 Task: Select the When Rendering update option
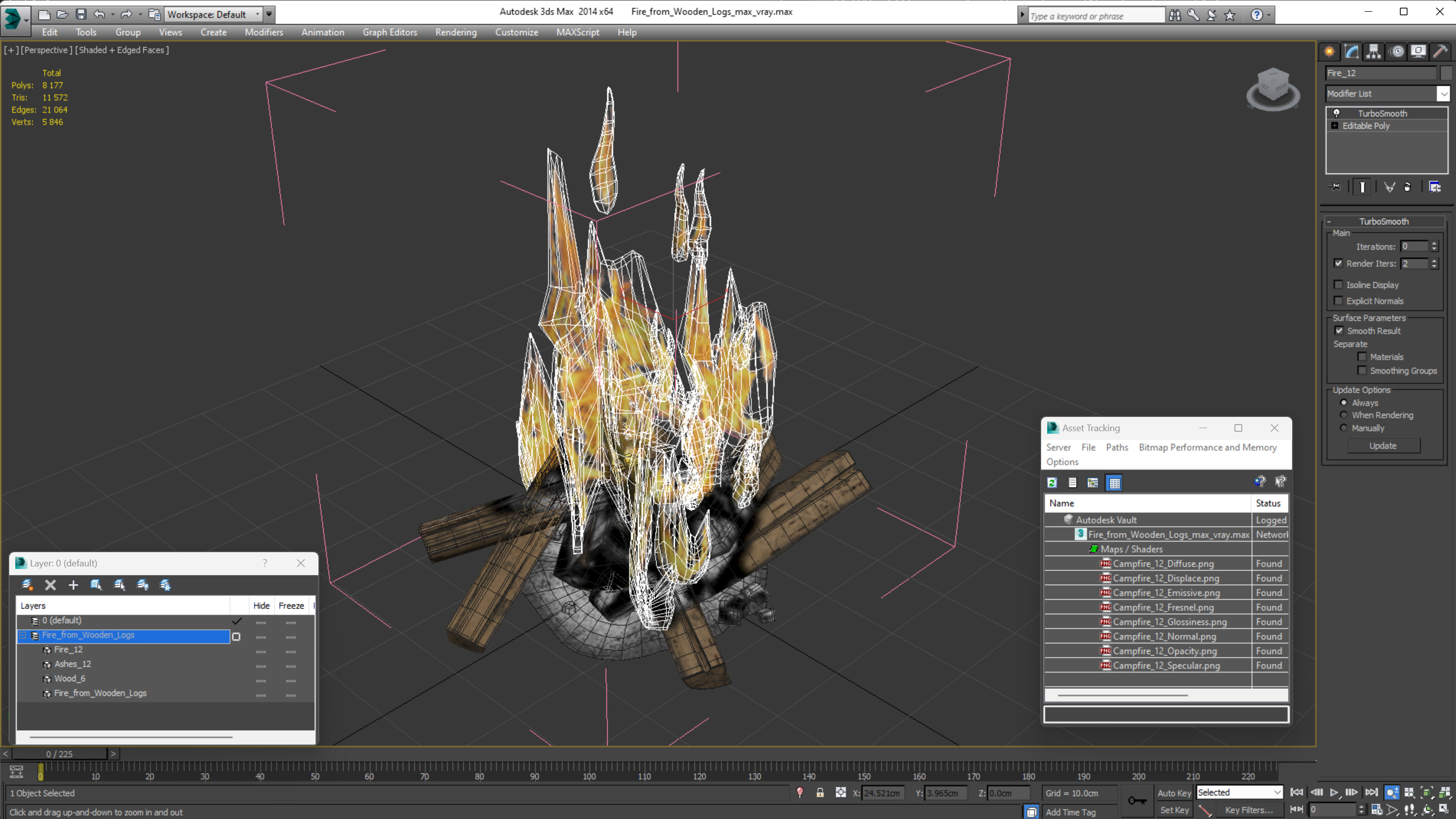[x=1344, y=415]
